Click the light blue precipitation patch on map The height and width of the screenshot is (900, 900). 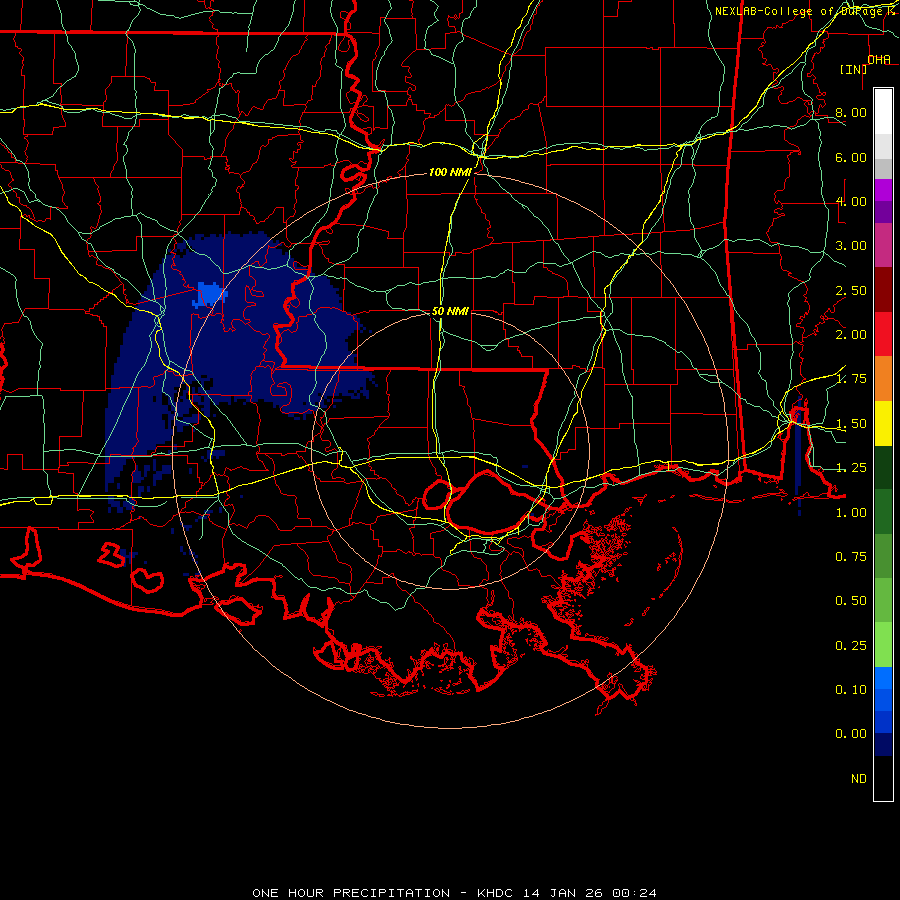pos(210,294)
